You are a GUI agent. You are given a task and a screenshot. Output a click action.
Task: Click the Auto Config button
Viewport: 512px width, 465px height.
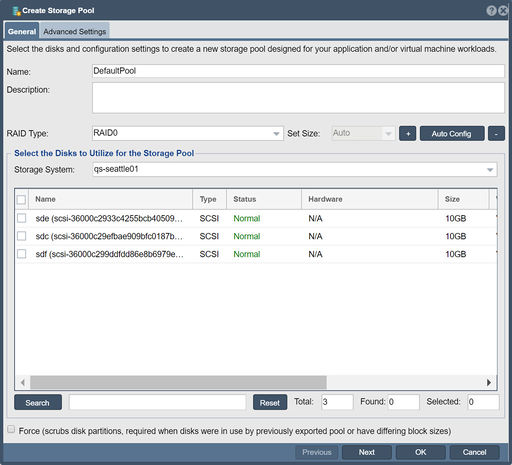click(x=452, y=134)
